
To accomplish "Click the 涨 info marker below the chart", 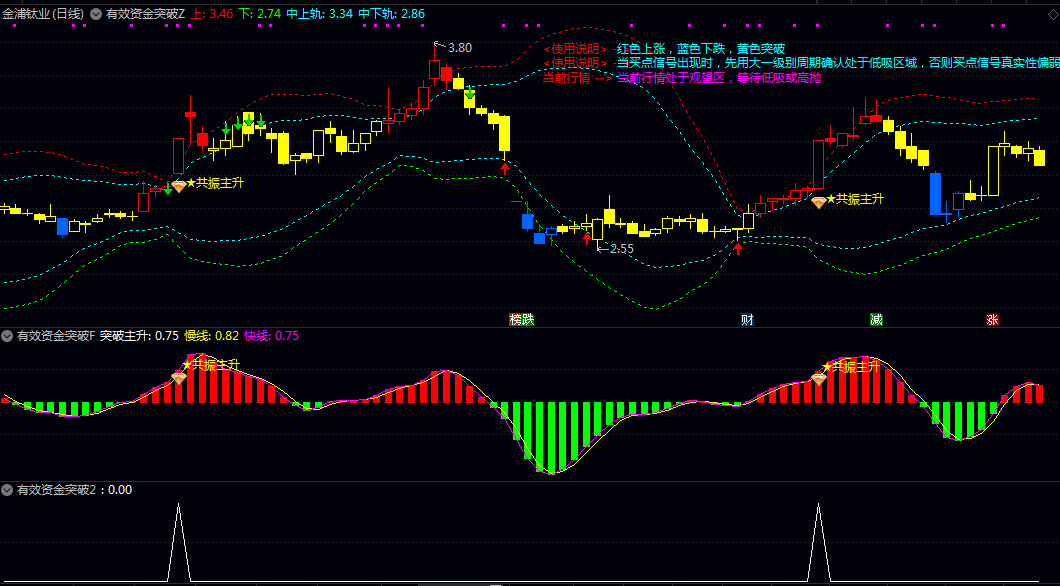I will tap(992, 320).
